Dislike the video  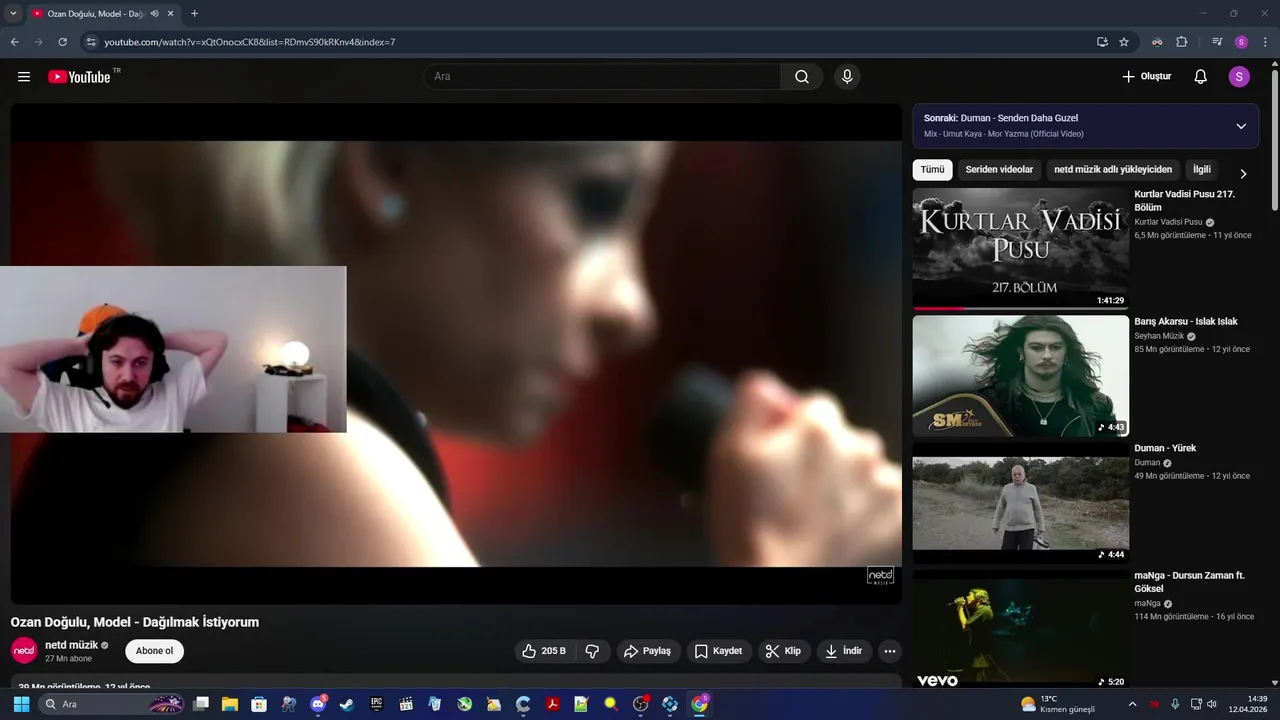pyautogui.click(x=592, y=651)
